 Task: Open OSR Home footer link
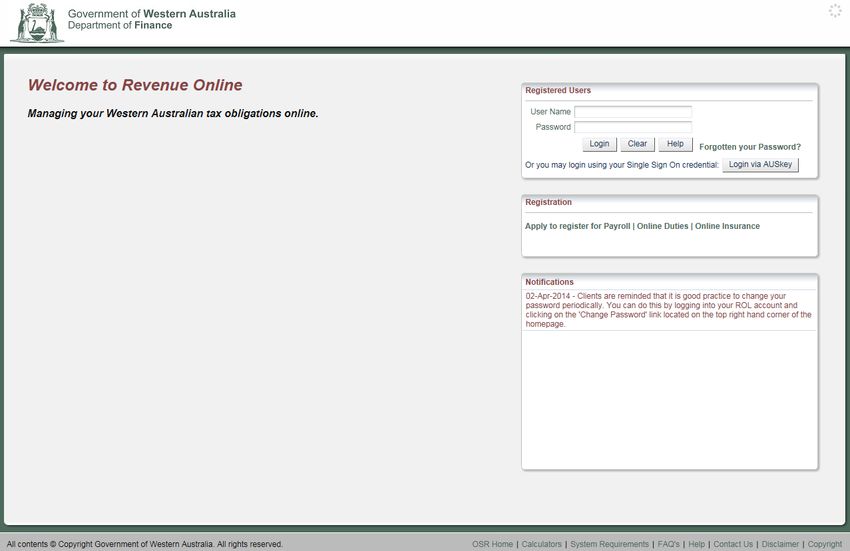492,544
